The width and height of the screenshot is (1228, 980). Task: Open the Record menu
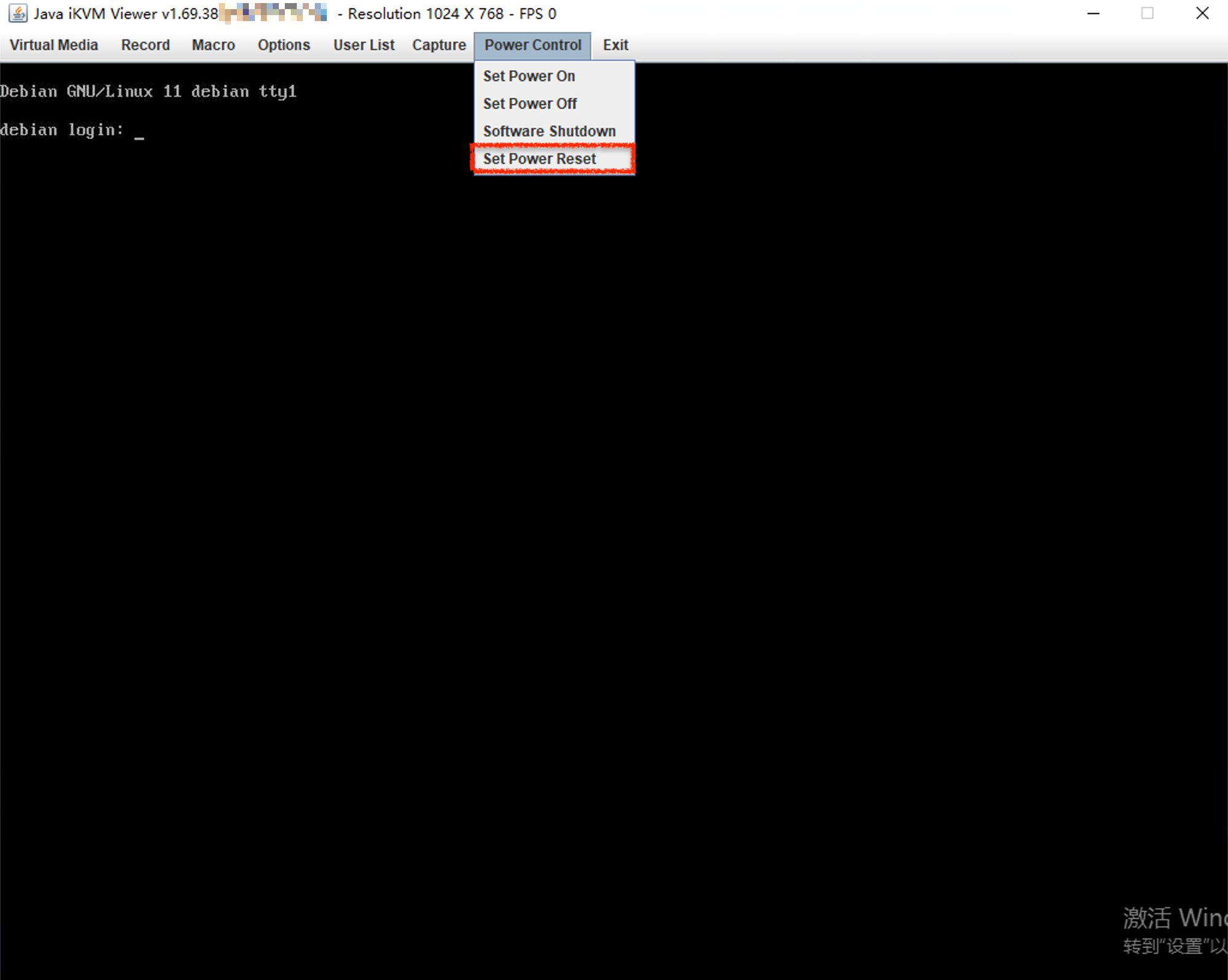click(x=145, y=45)
